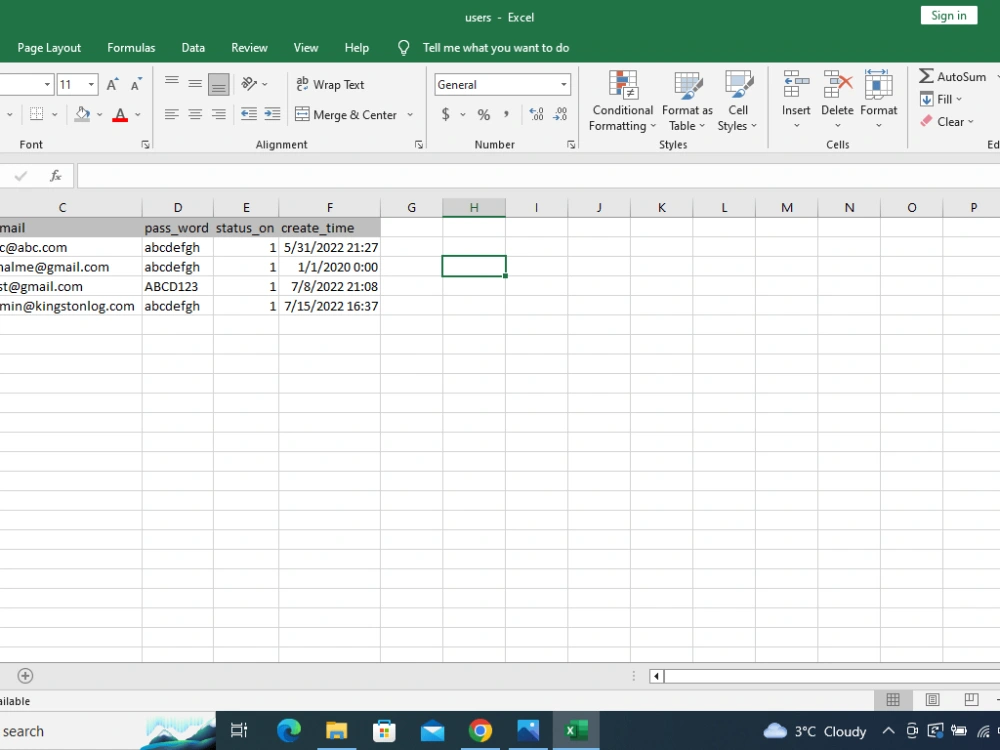
Task: Toggle Wrap Text
Action: (330, 84)
